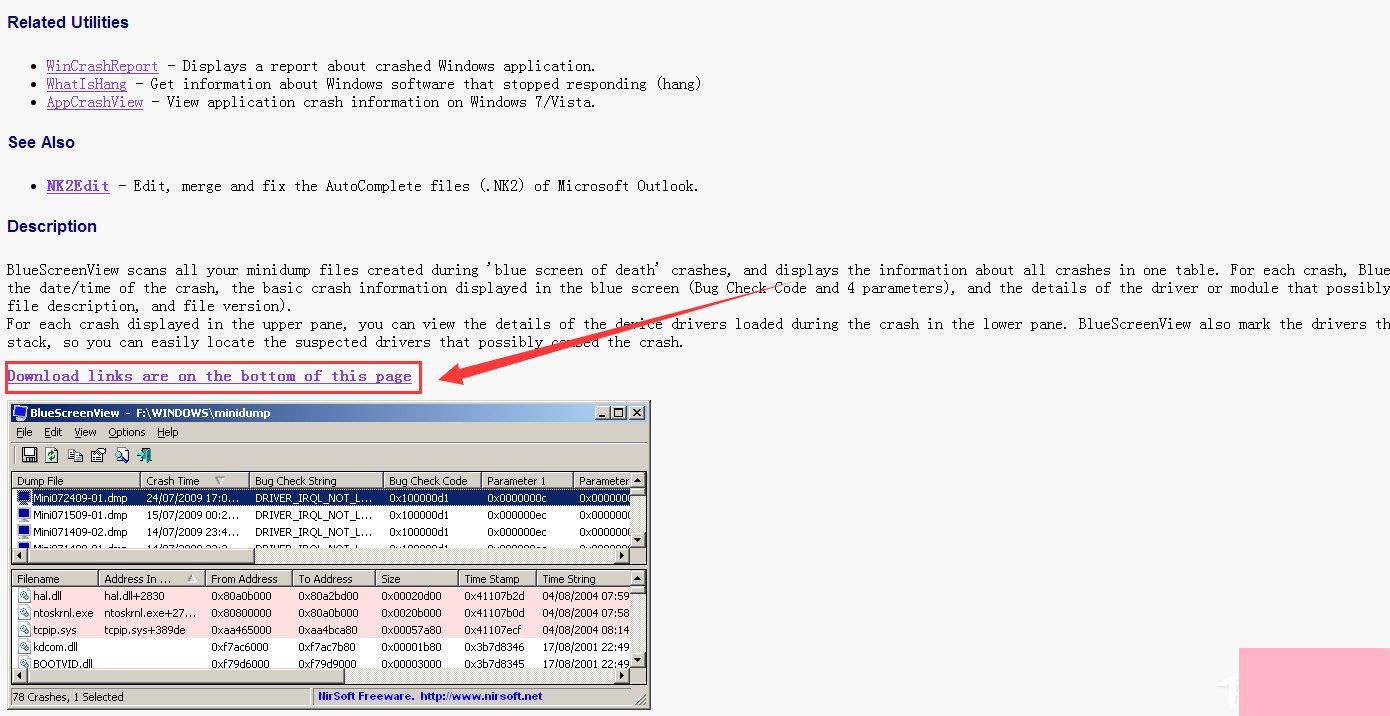Open the WinCrashReport link
This screenshot has height=716, width=1390.
(x=102, y=66)
